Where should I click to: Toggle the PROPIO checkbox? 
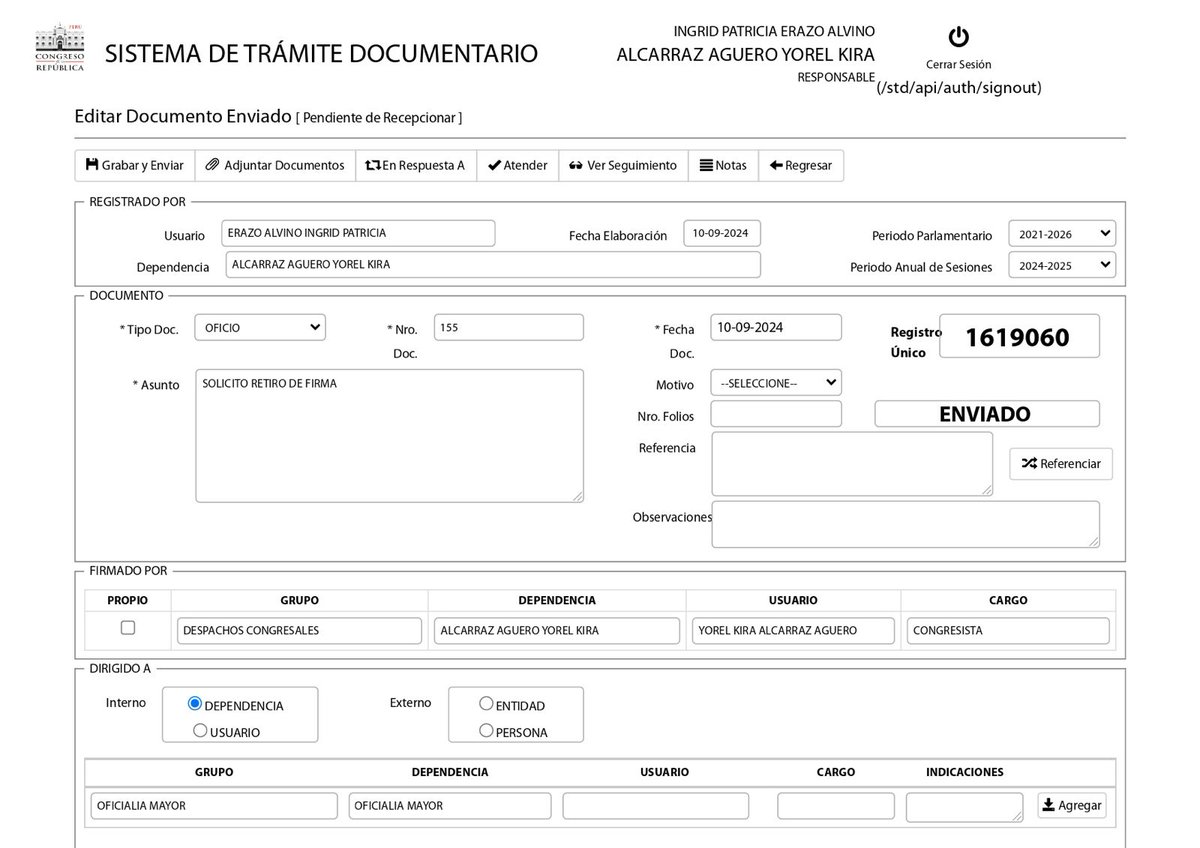128,628
